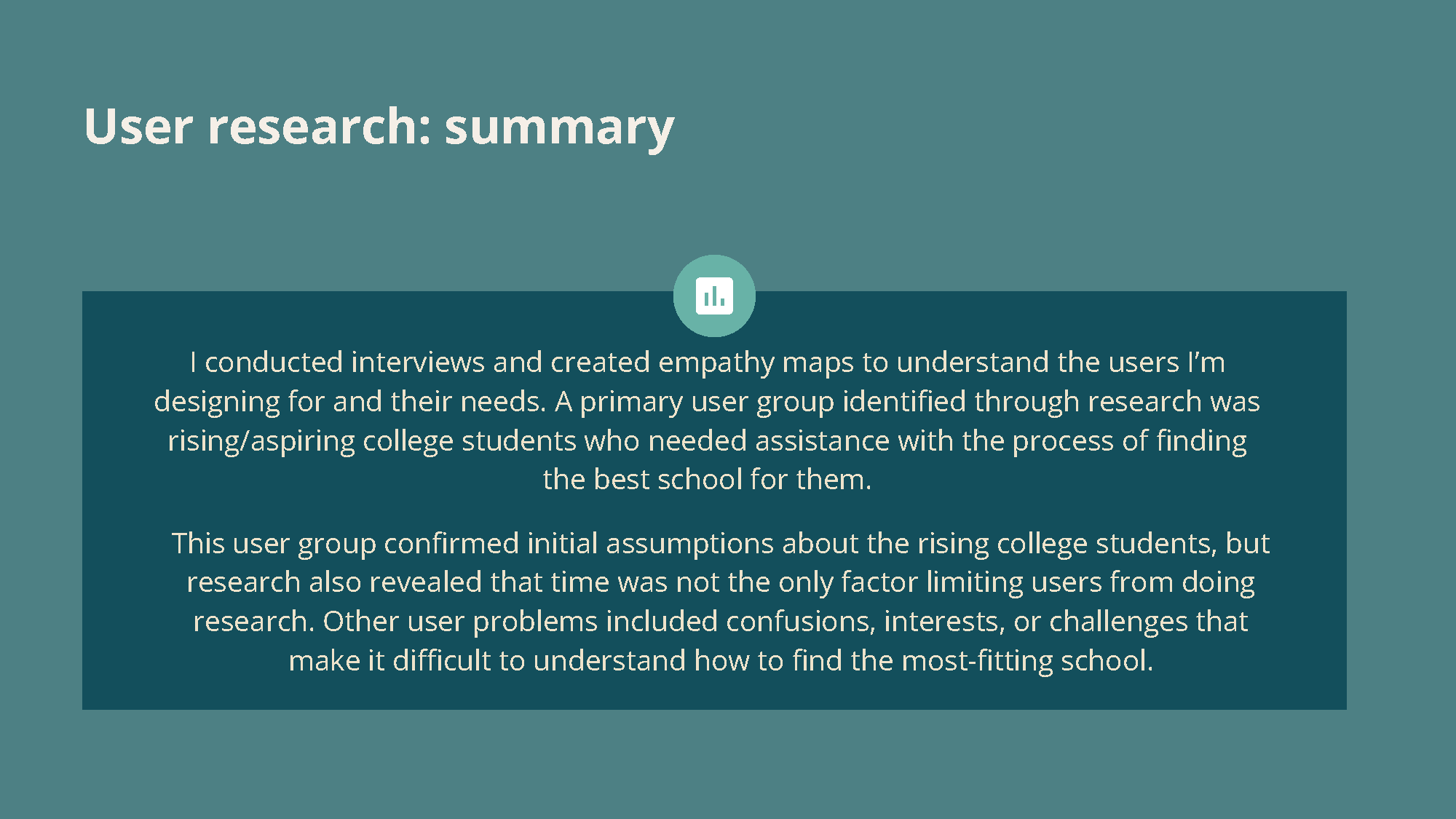Click the word "summary" in the title
This screenshot has height=819, width=1456.
click(x=560, y=130)
